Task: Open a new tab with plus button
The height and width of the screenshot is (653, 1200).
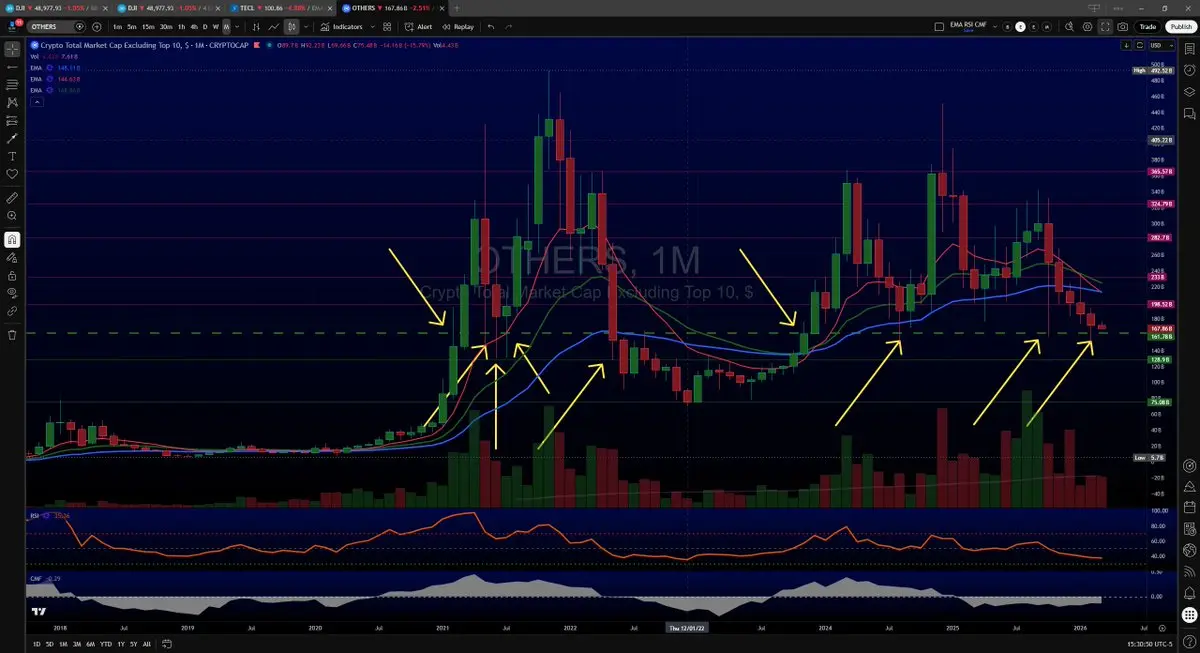Action: coord(458,7)
